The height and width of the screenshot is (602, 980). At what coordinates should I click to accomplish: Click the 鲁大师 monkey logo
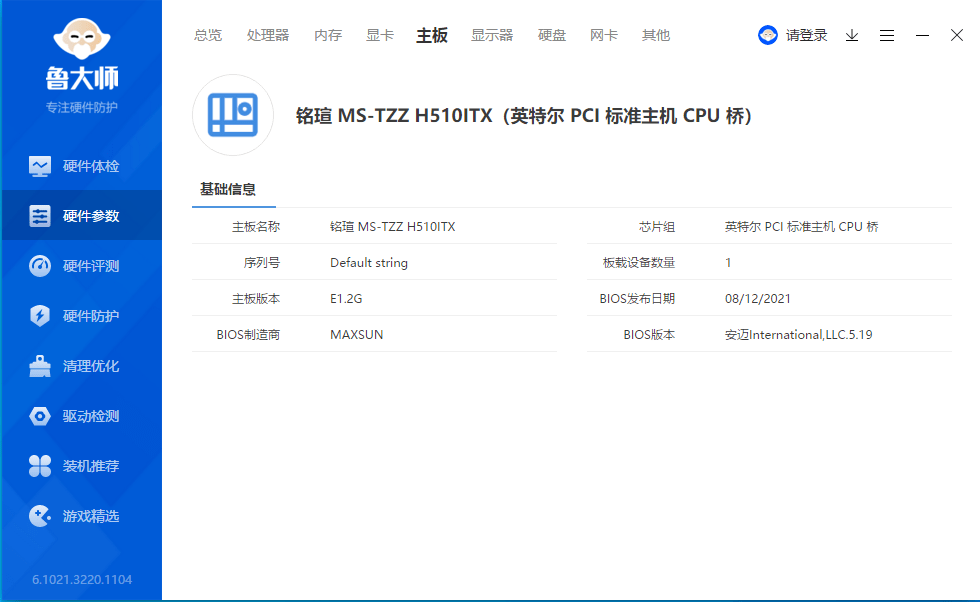(82, 39)
